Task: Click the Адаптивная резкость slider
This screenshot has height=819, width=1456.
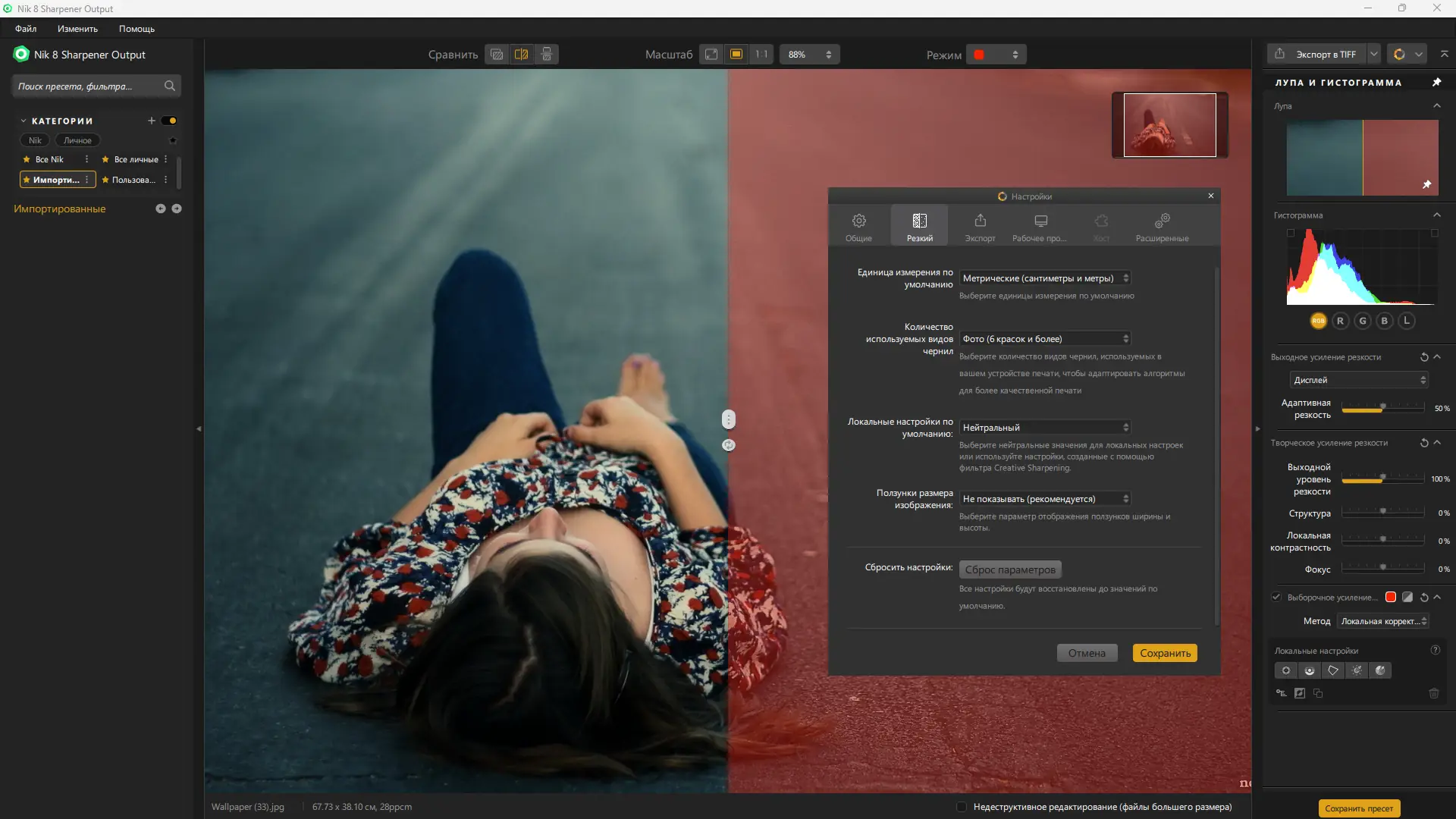Action: point(1382,409)
